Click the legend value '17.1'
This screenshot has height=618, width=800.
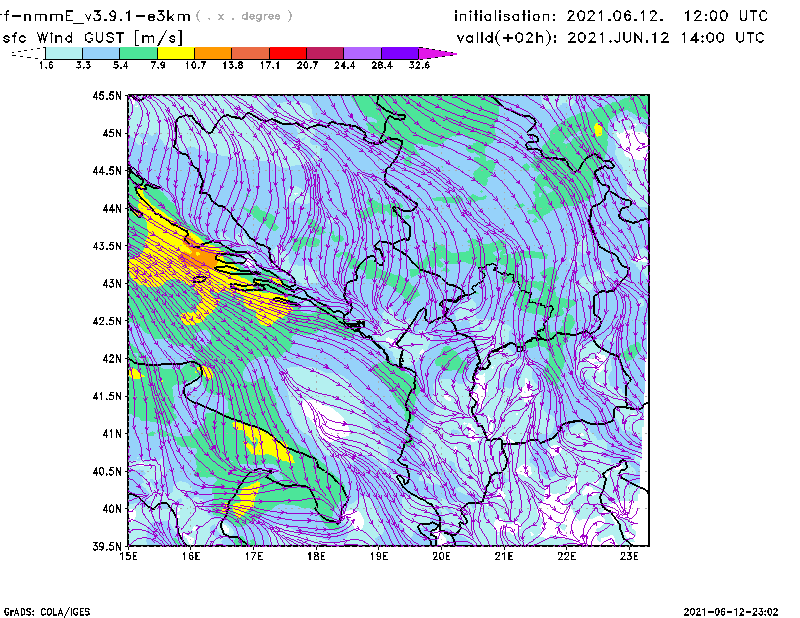tap(270, 65)
